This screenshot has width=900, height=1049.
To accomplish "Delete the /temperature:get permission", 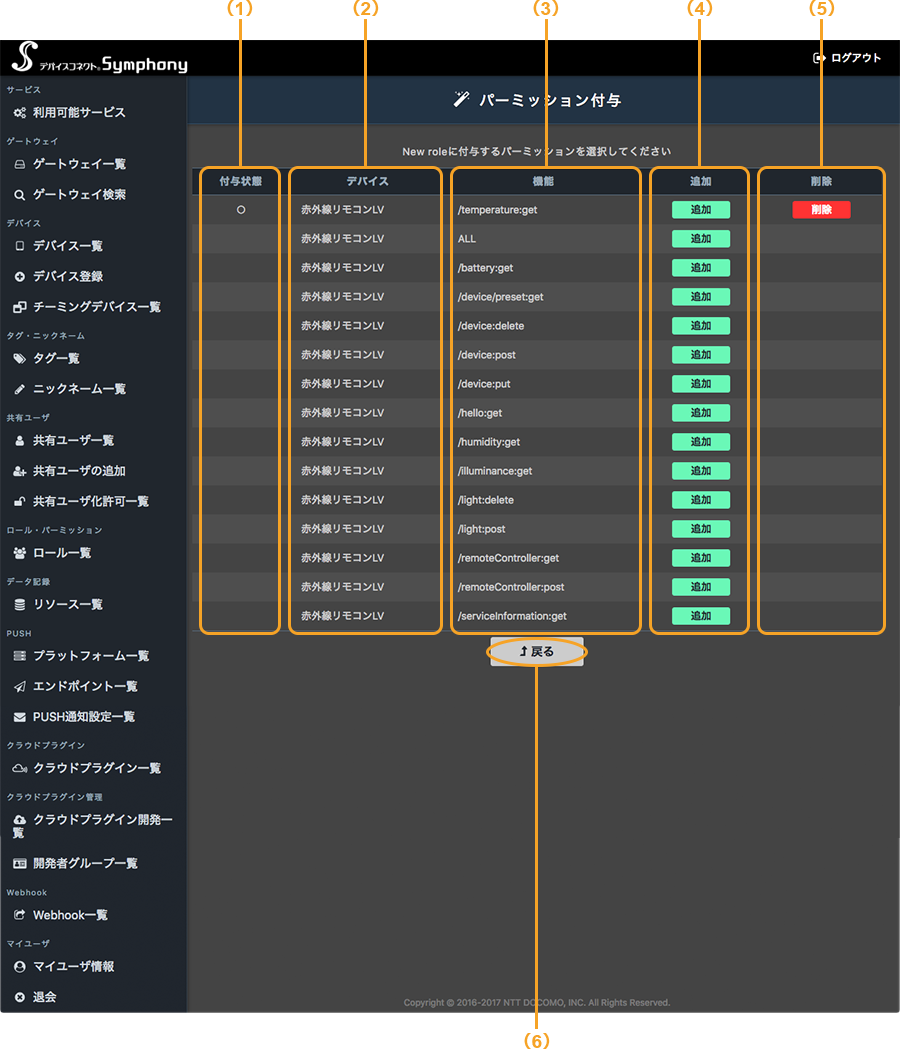I will click(821, 210).
